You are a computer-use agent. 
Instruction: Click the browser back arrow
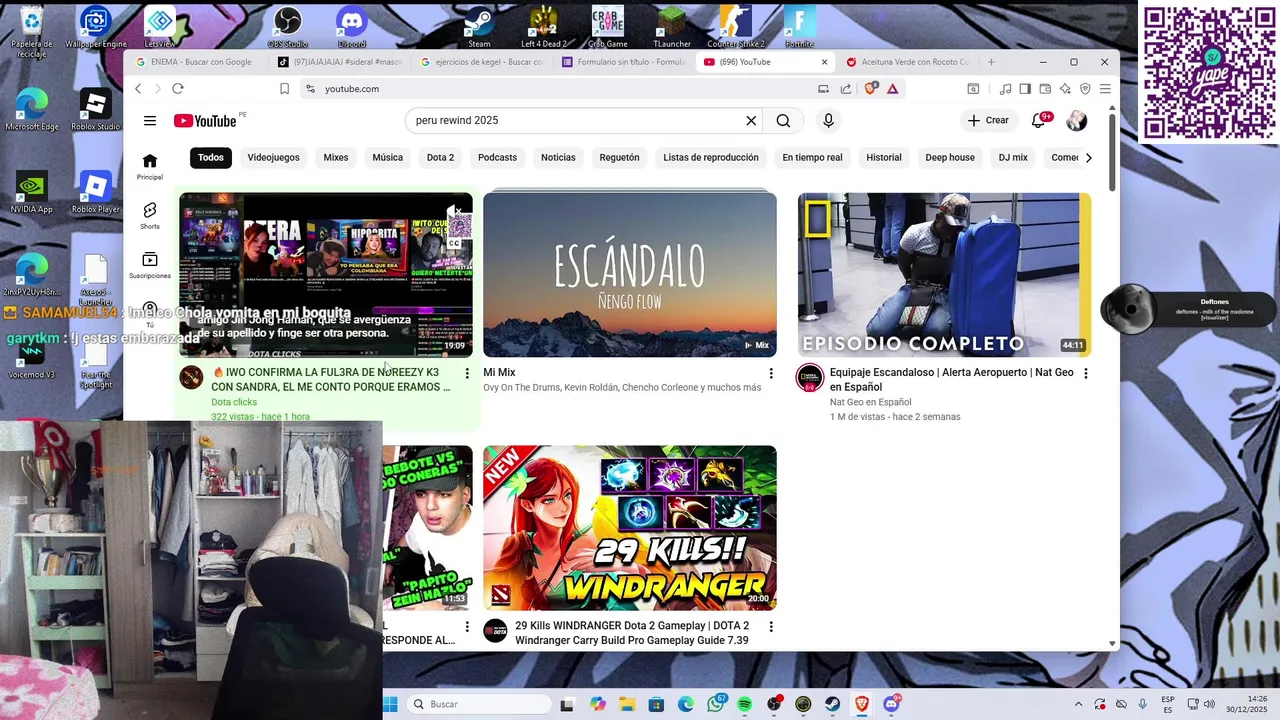click(x=138, y=89)
